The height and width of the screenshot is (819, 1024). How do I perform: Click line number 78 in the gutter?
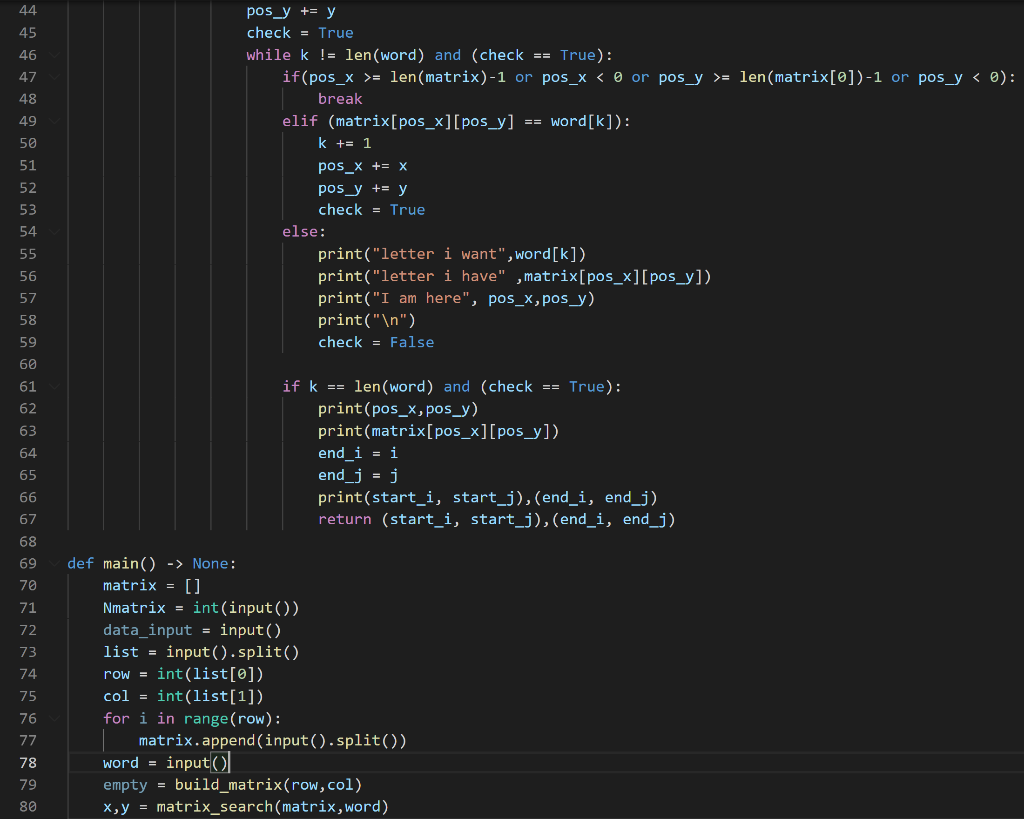[x=27, y=762]
